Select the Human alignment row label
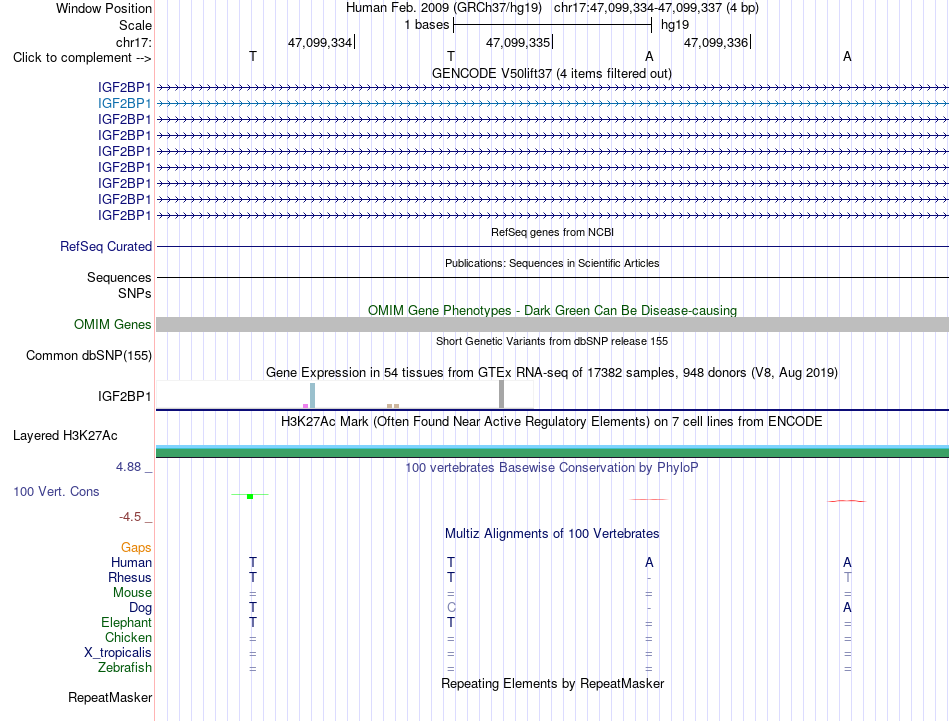 (131, 563)
